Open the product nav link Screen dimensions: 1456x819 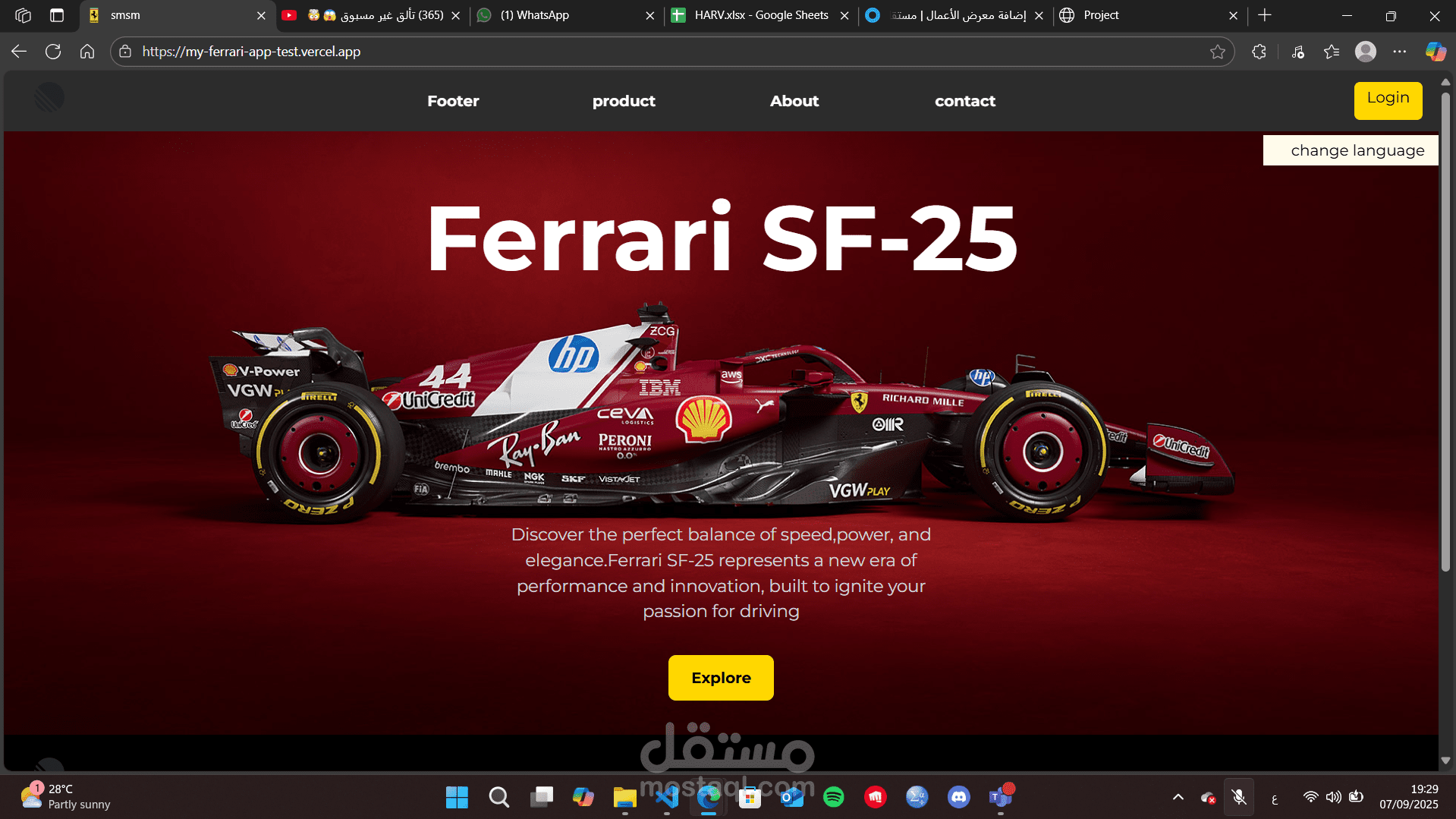point(624,101)
